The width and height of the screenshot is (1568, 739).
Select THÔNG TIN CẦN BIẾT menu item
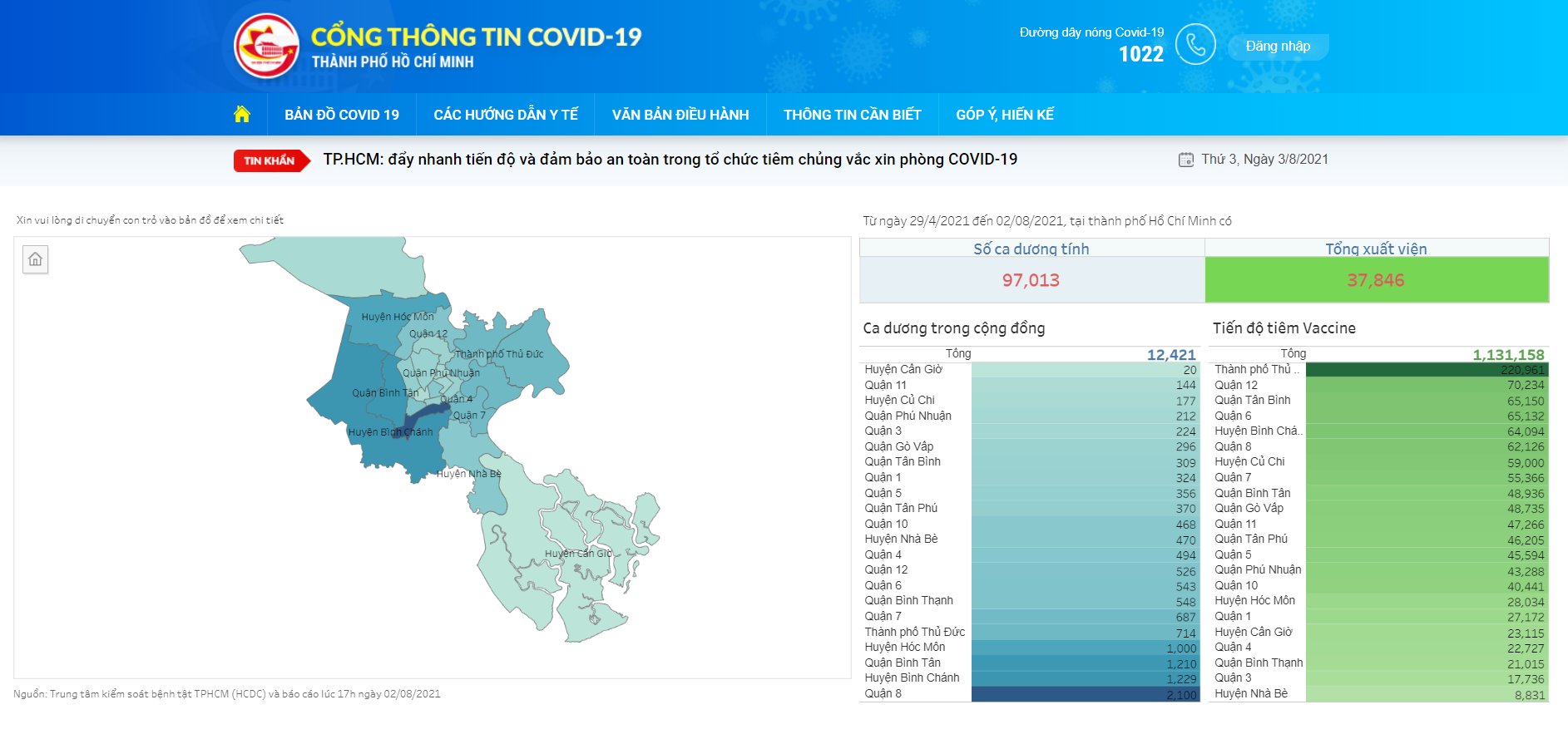pyautogui.click(x=852, y=115)
